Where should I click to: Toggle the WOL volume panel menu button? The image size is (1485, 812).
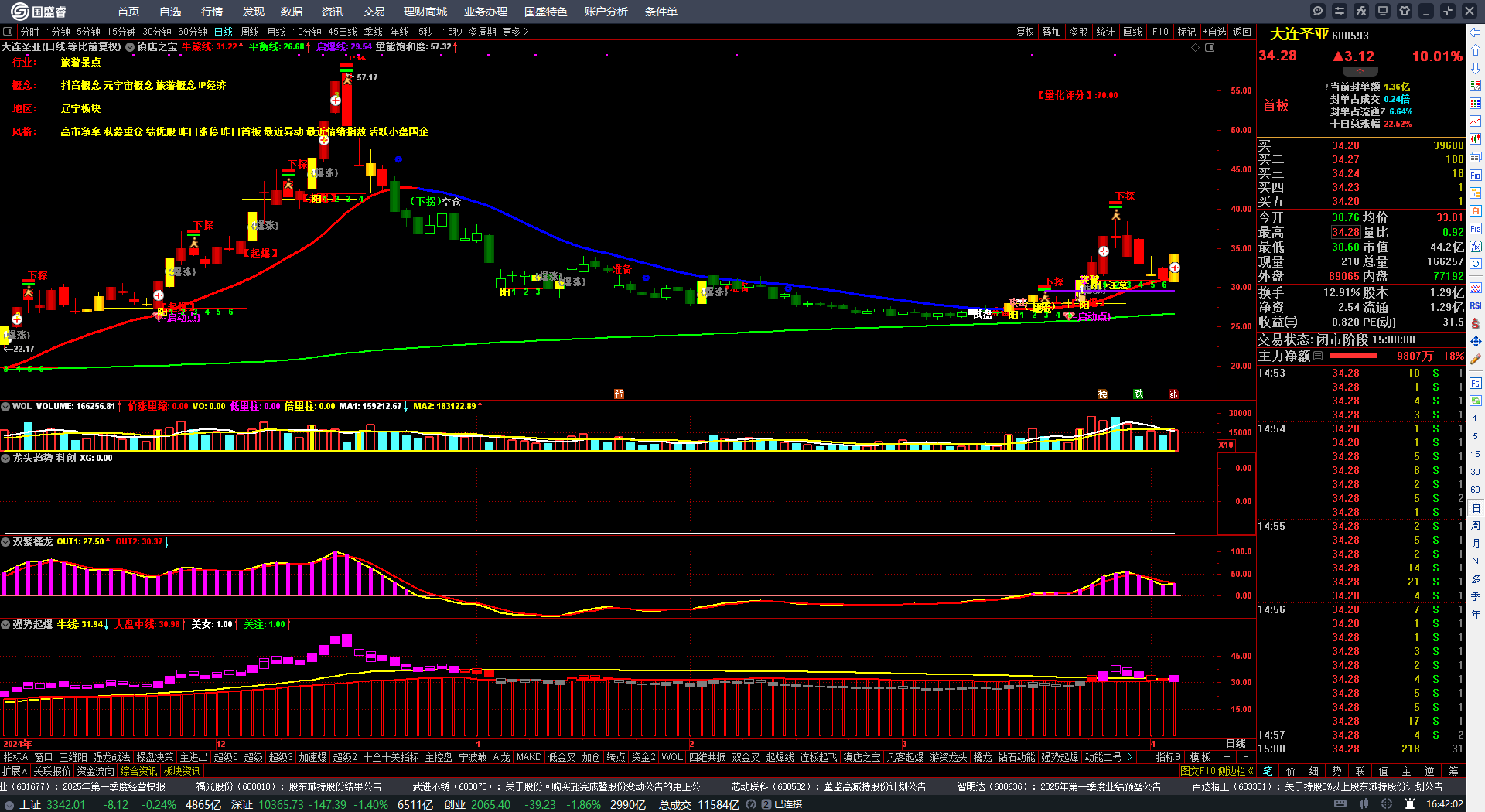[5, 406]
